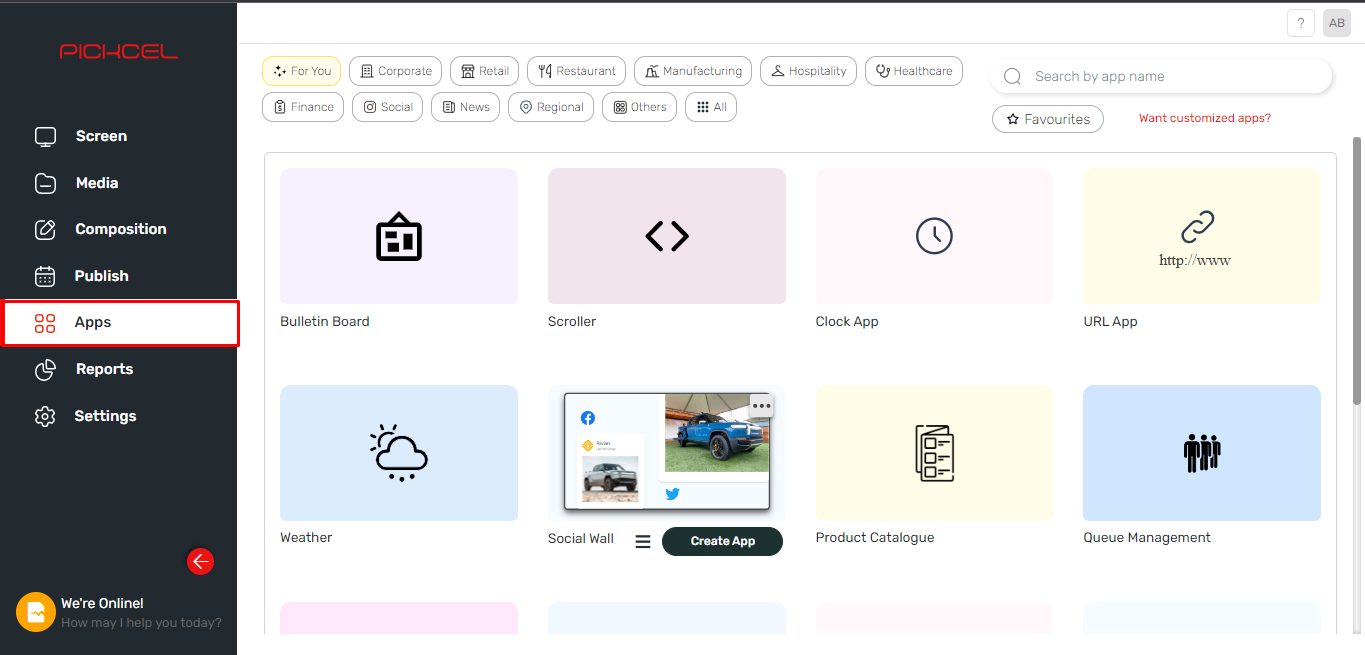The image size is (1365, 655).
Task: Click the search magnifier icon
Action: [1012, 77]
